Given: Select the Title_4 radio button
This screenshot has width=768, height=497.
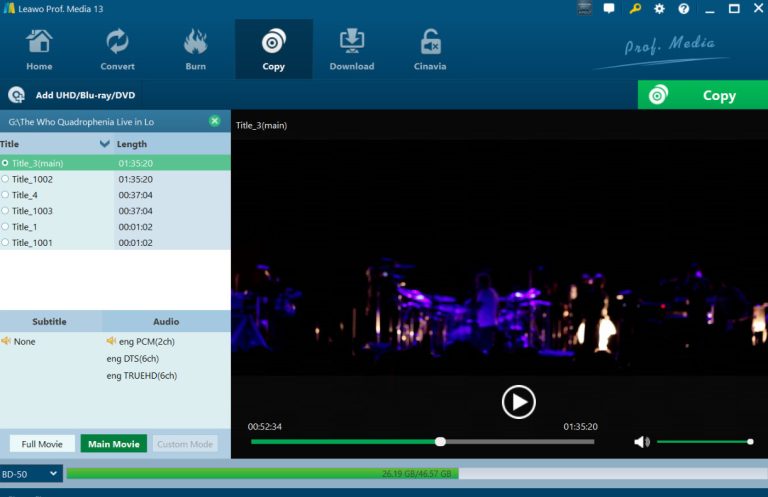Looking at the screenshot, I should [x=5, y=195].
